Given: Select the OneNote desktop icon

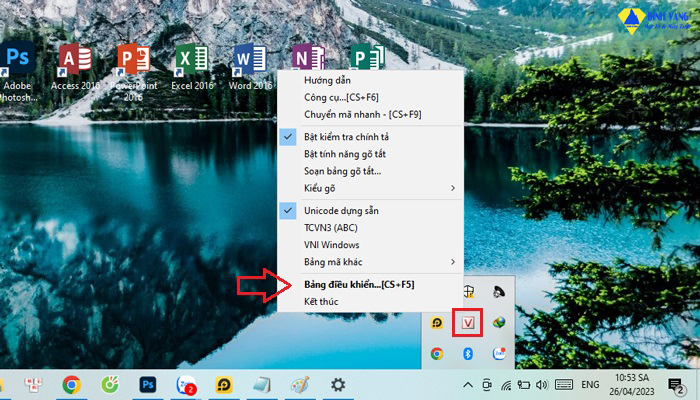Looking at the screenshot, I should pyautogui.click(x=308, y=57).
